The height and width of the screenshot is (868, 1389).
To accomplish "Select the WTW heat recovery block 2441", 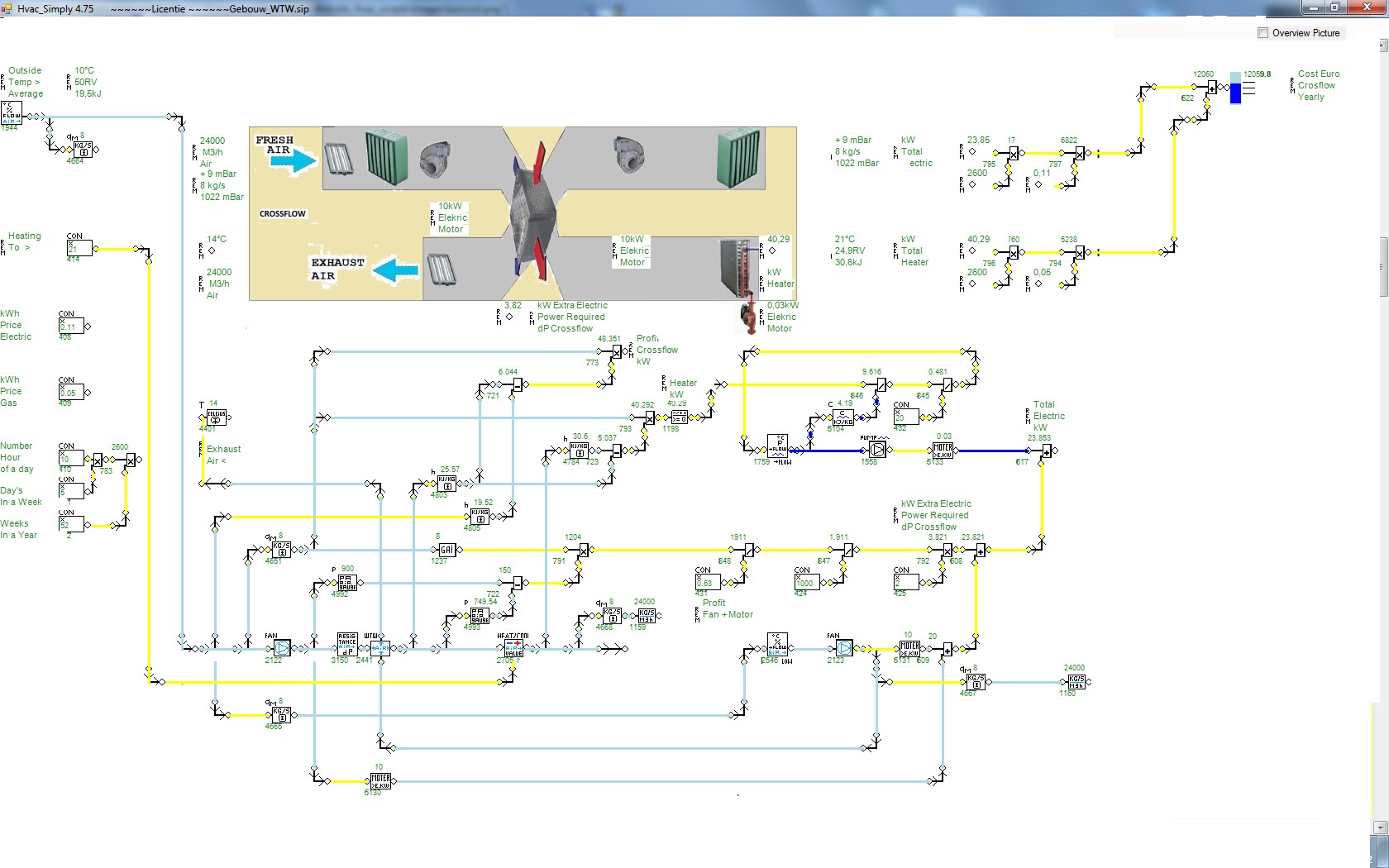I will click(x=380, y=647).
